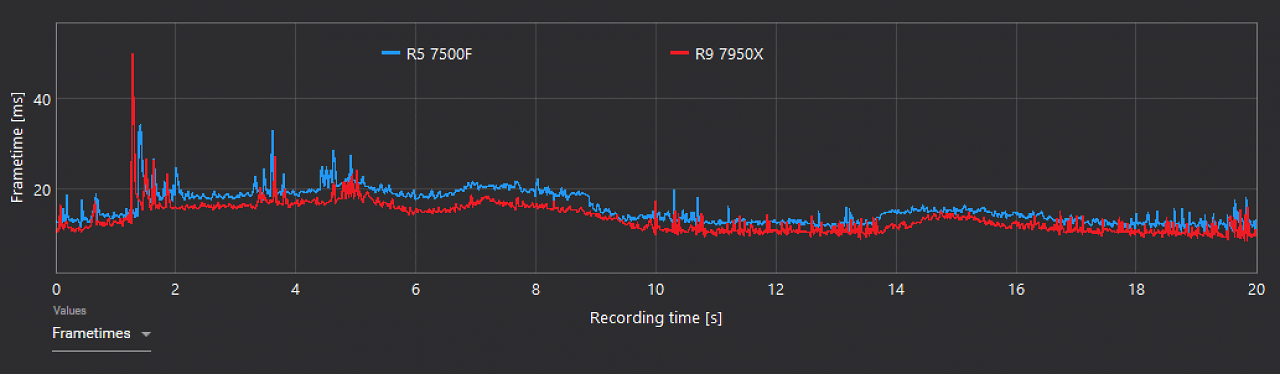This screenshot has width=1280, height=374.
Task: Click the "Values" label above the dropdown
Action: tap(69, 311)
